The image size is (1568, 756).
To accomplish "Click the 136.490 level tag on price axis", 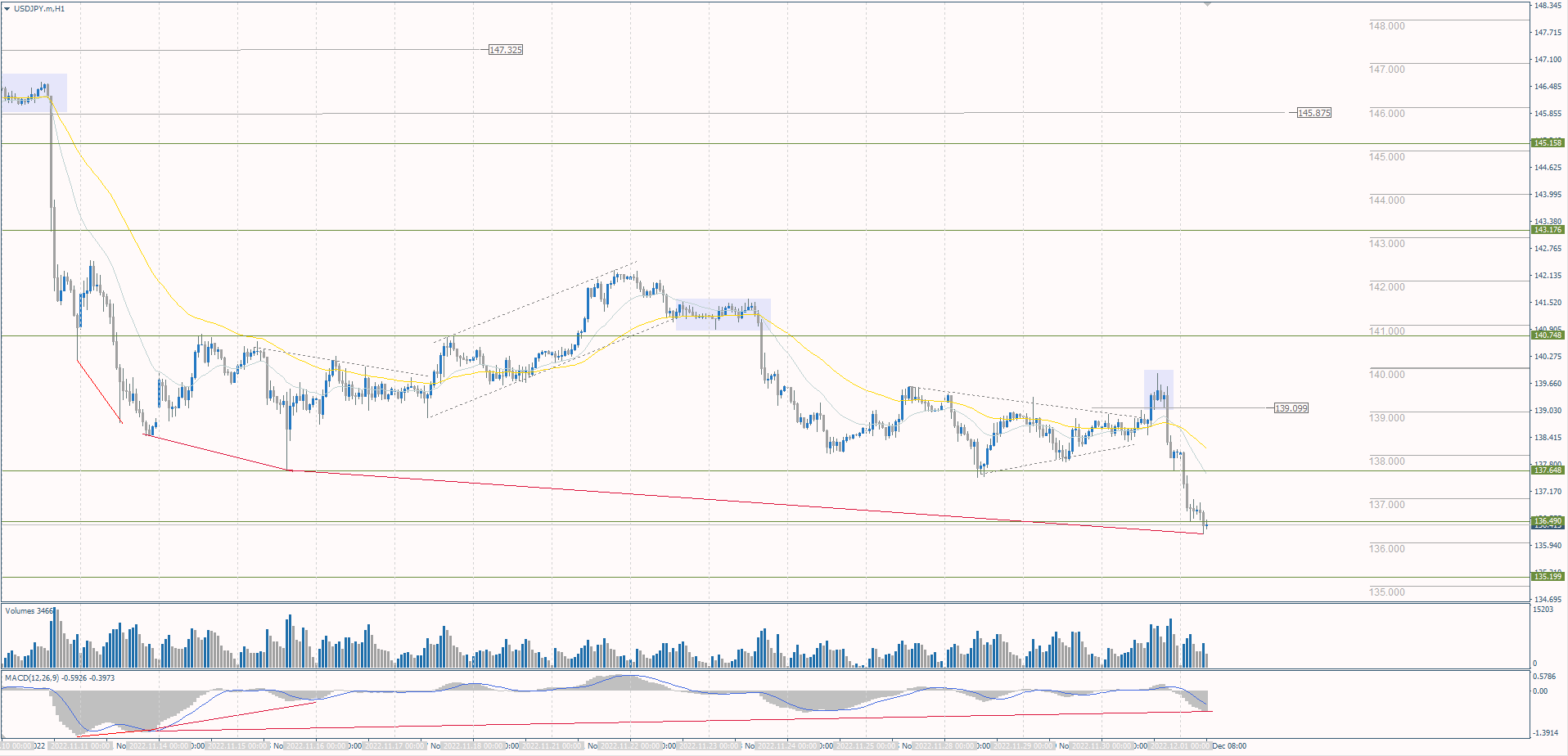I will (1548, 521).
